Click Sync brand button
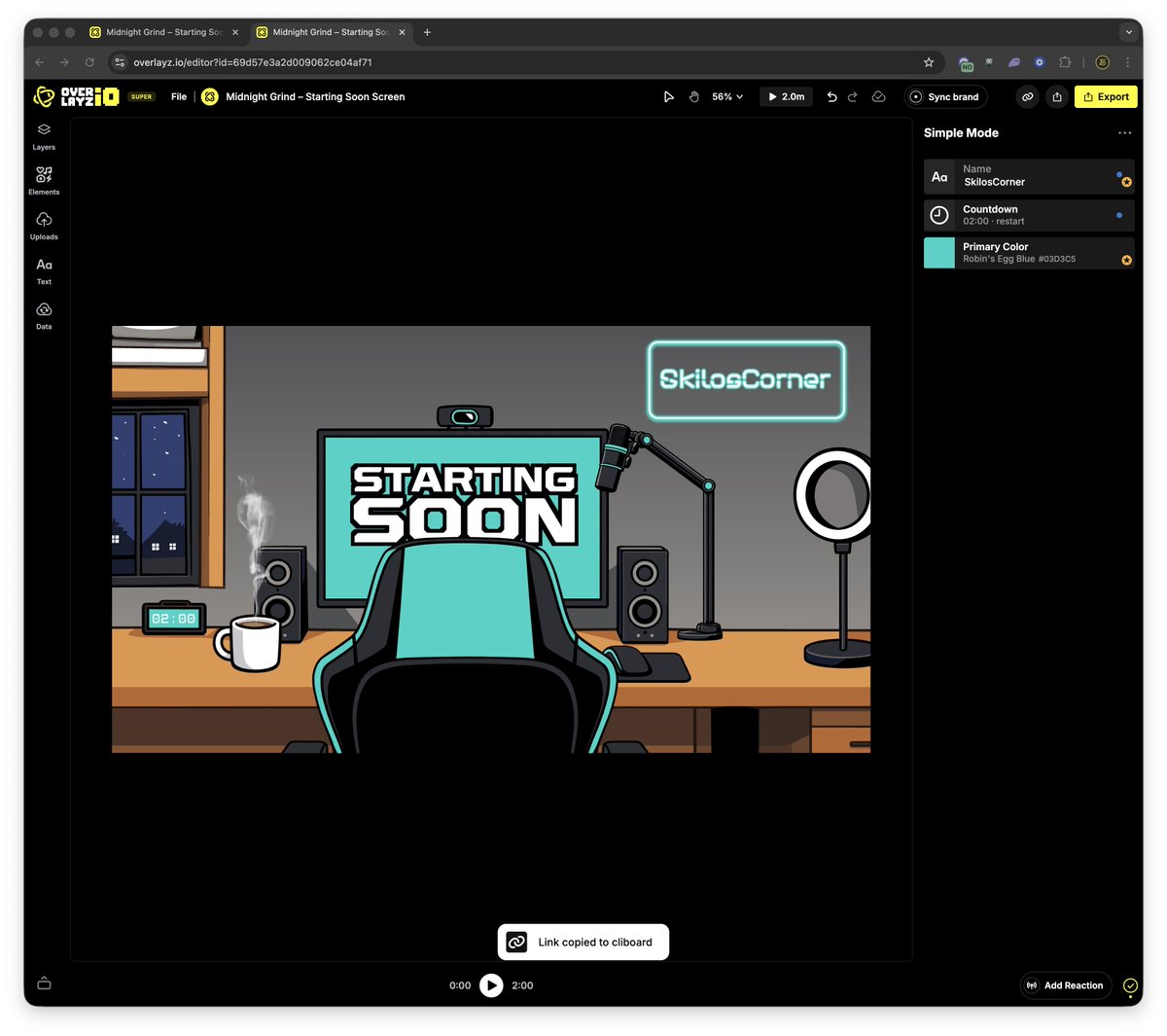1167x1036 pixels. [945, 96]
